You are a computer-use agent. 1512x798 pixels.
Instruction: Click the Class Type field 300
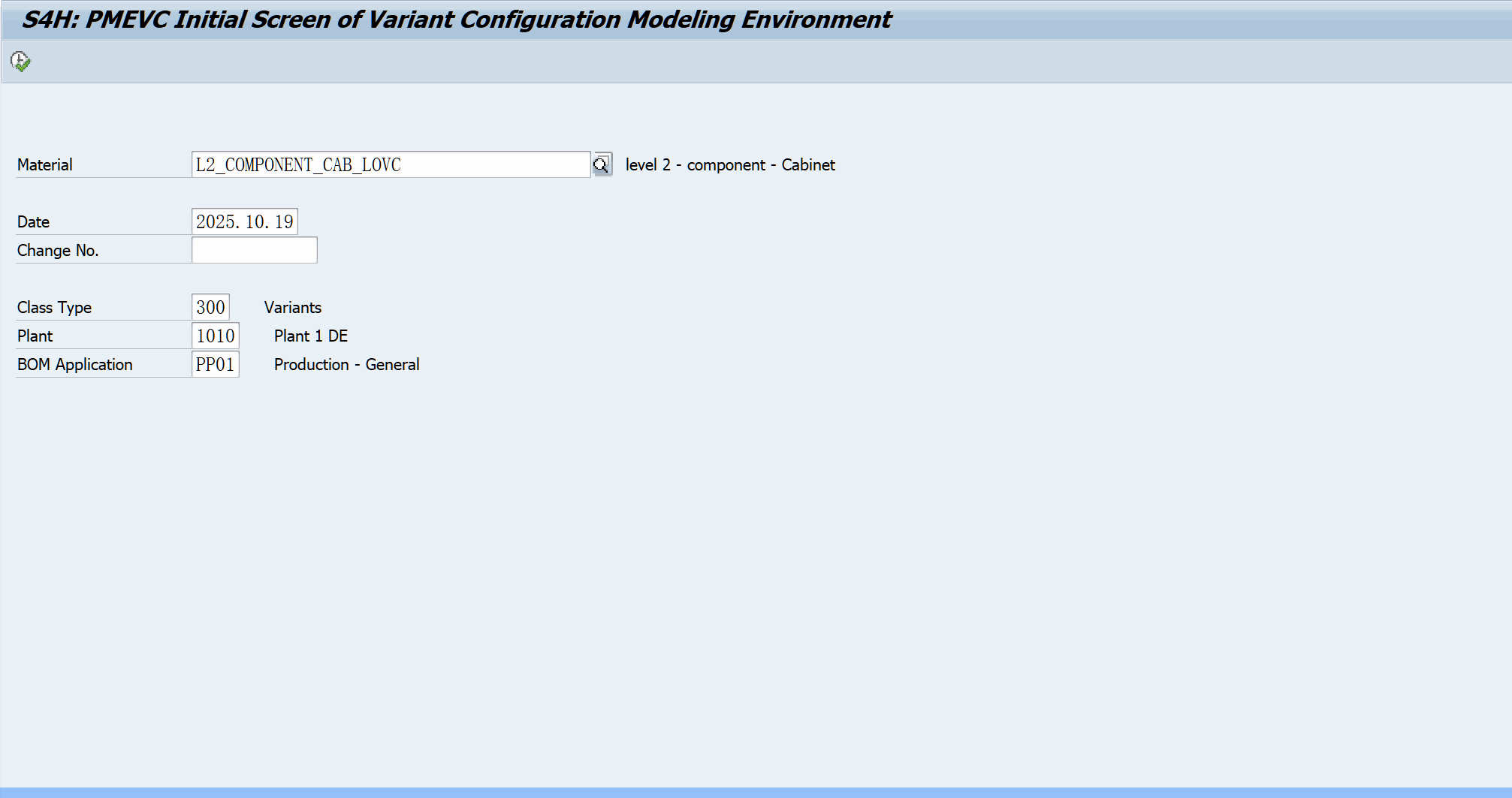click(x=210, y=307)
